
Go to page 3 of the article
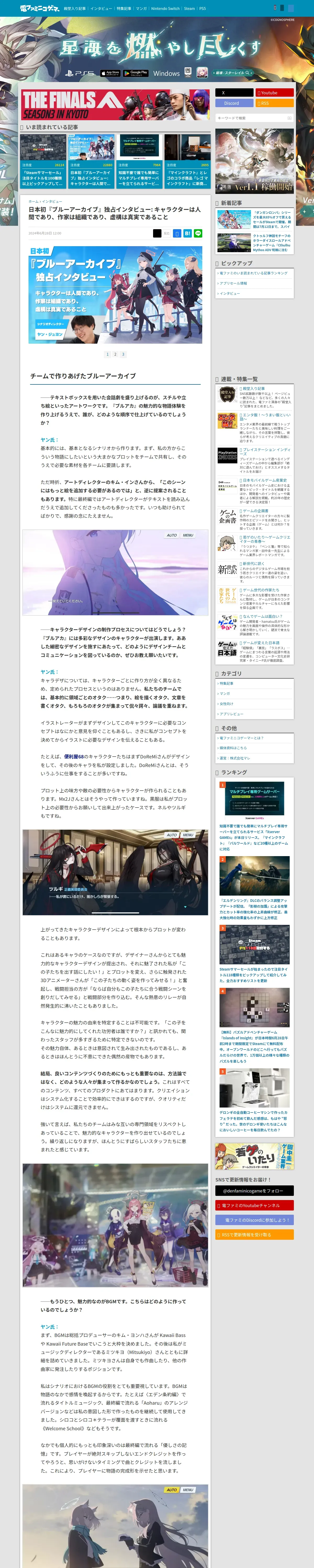pyautogui.click(x=123, y=354)
